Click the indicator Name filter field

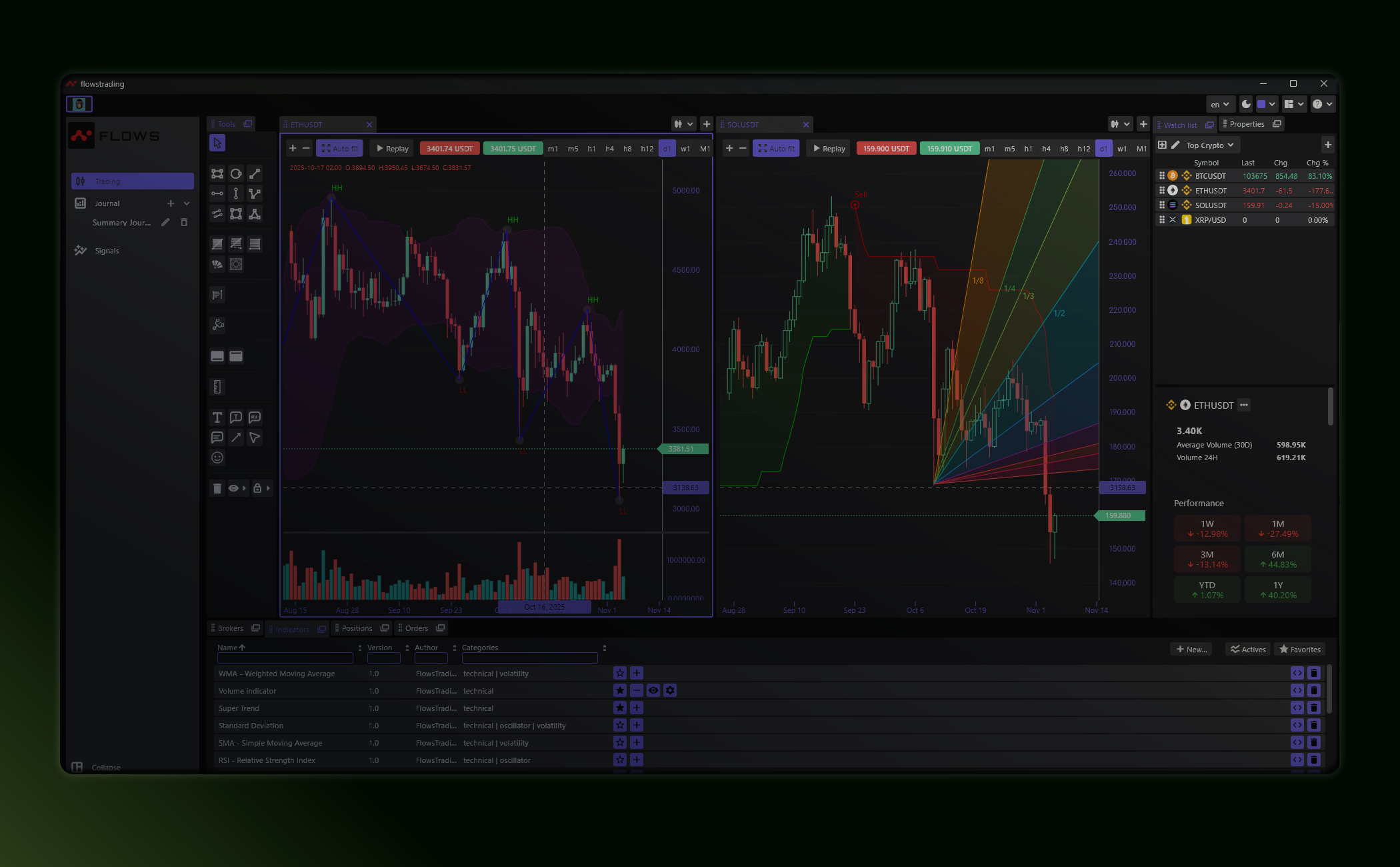coord(285,658)
